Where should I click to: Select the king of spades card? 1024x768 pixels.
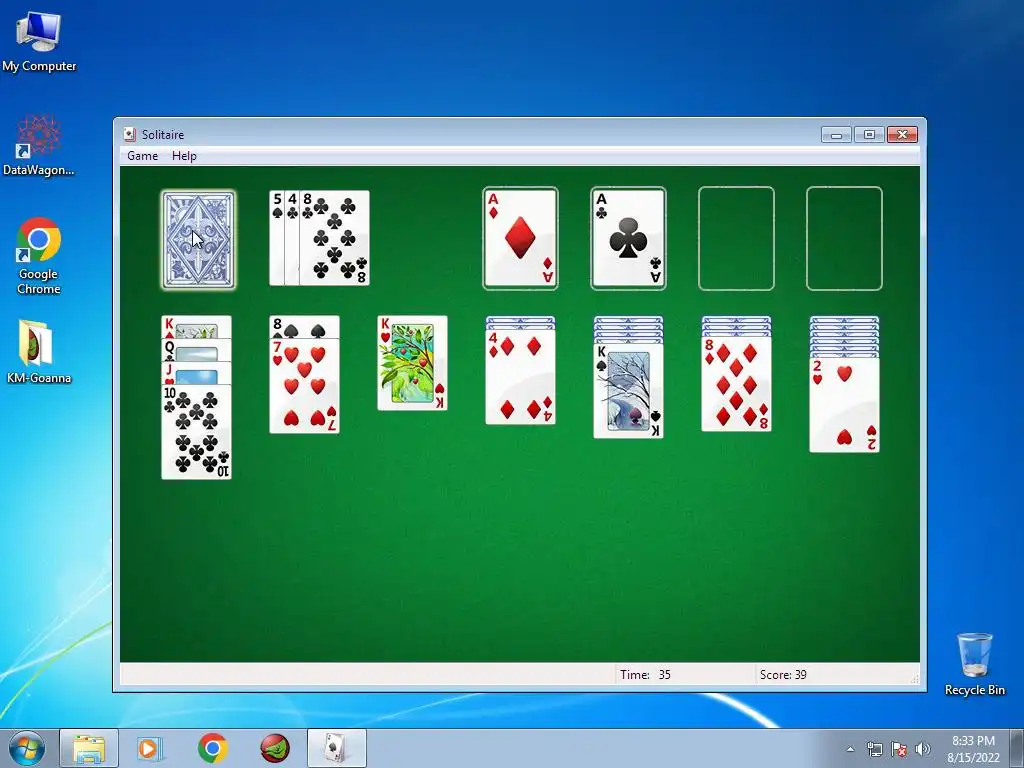[x=628, y=391]
